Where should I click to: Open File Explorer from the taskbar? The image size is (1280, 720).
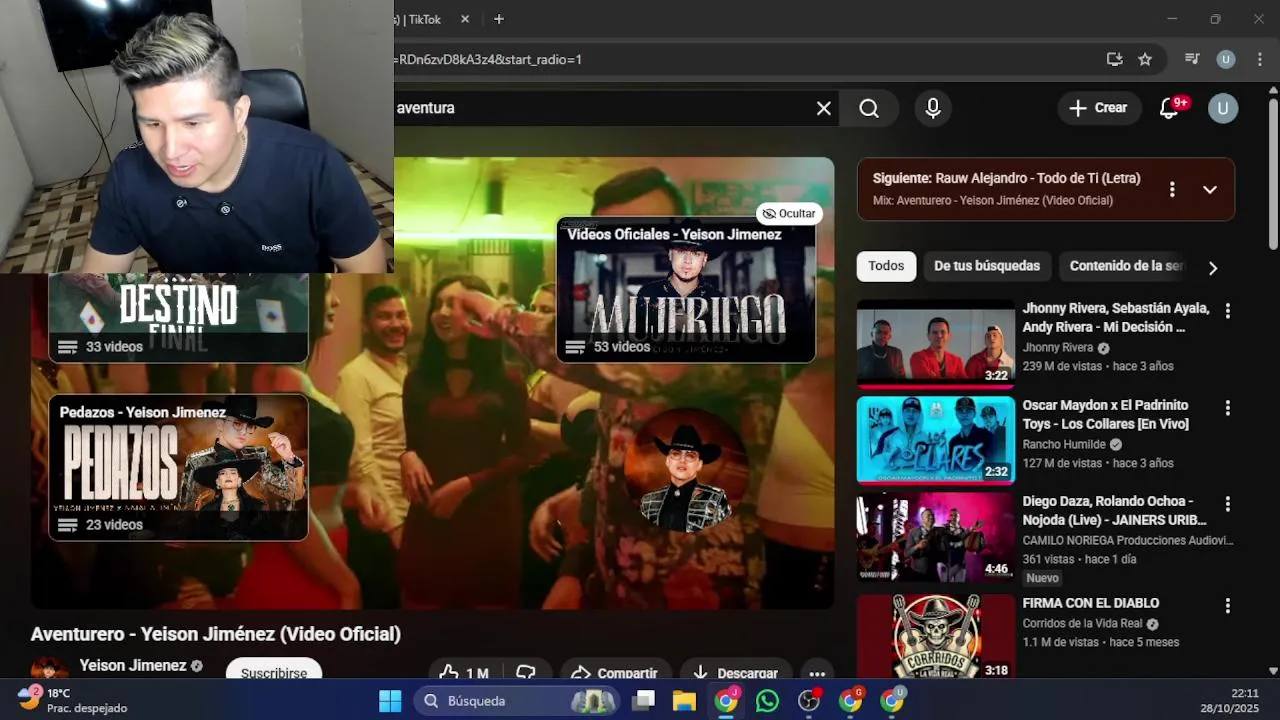pos(684,701)
